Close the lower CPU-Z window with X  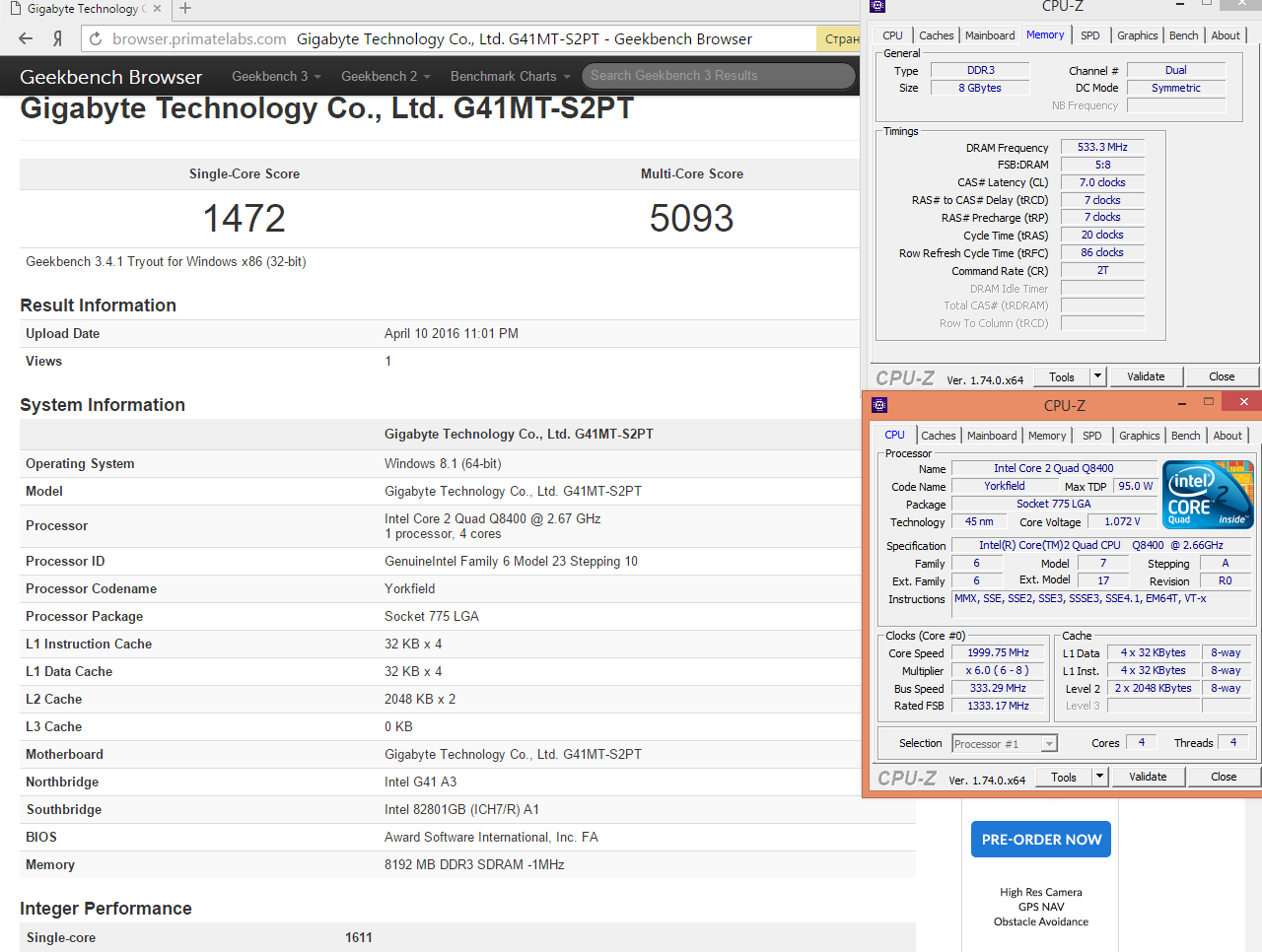click(x=1243, y=402)
